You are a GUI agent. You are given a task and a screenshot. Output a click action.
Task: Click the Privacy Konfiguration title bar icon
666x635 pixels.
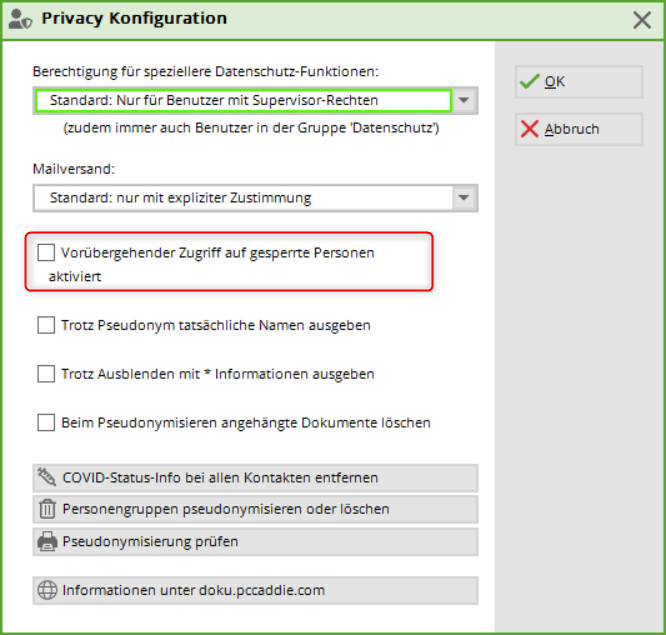[19, 19]
